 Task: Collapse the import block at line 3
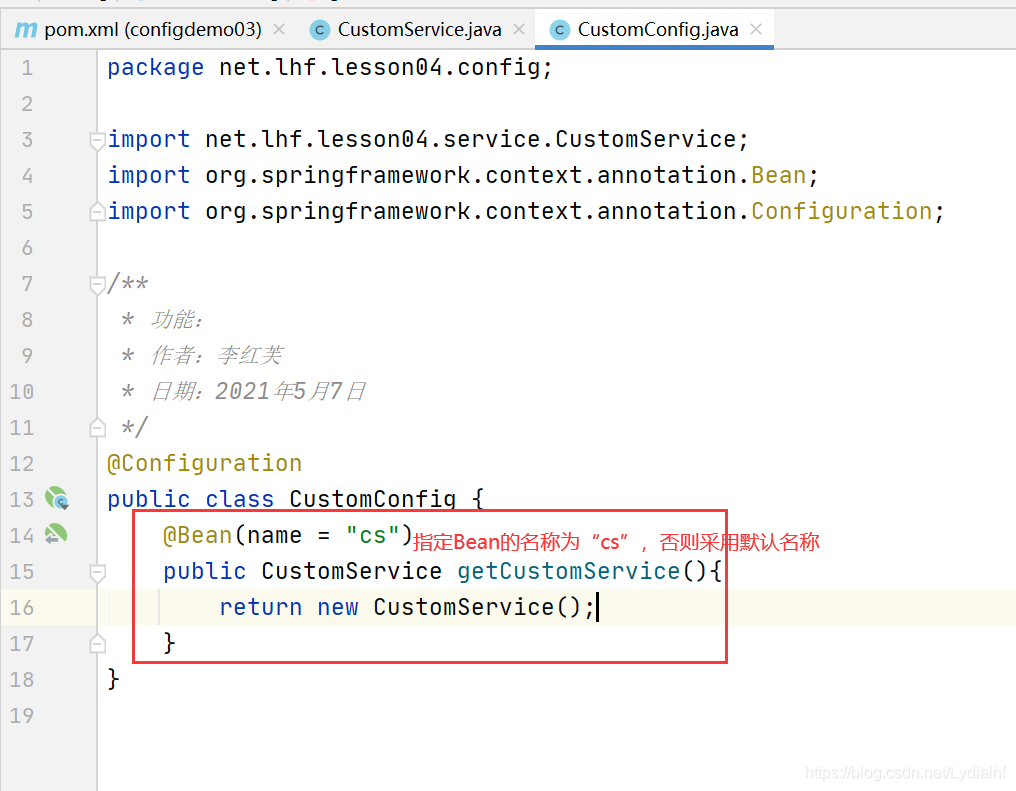pyautogui.click(x=97, y=141)
